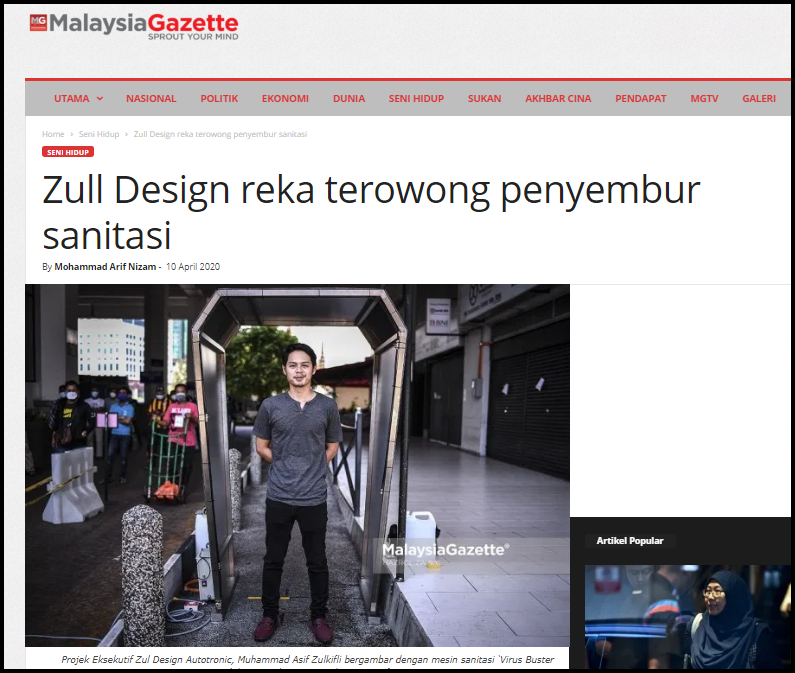Open author Mohammad Arif Nizam's profile
Image resolution: width=795 pixels, height=673 pixels.
pos(105,267)
